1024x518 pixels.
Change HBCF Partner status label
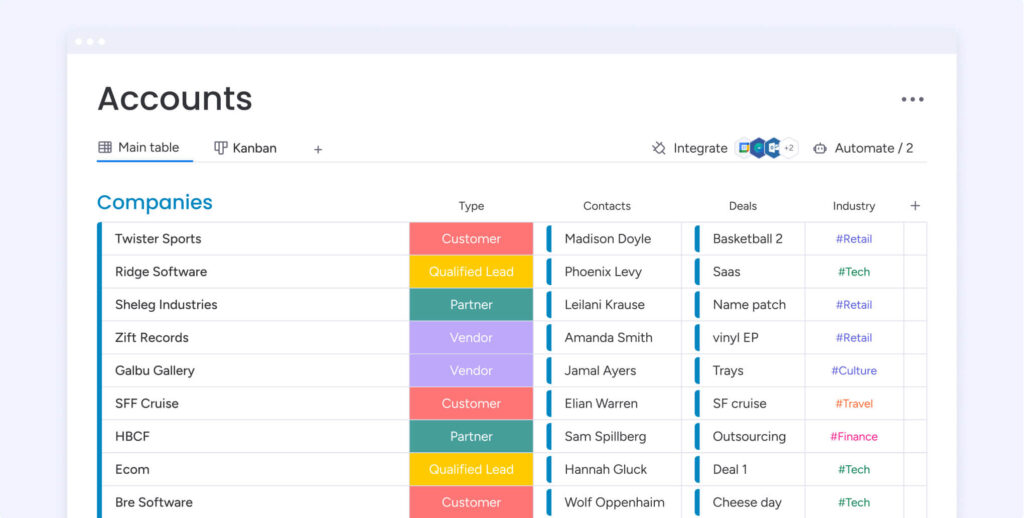coord(471,436)
